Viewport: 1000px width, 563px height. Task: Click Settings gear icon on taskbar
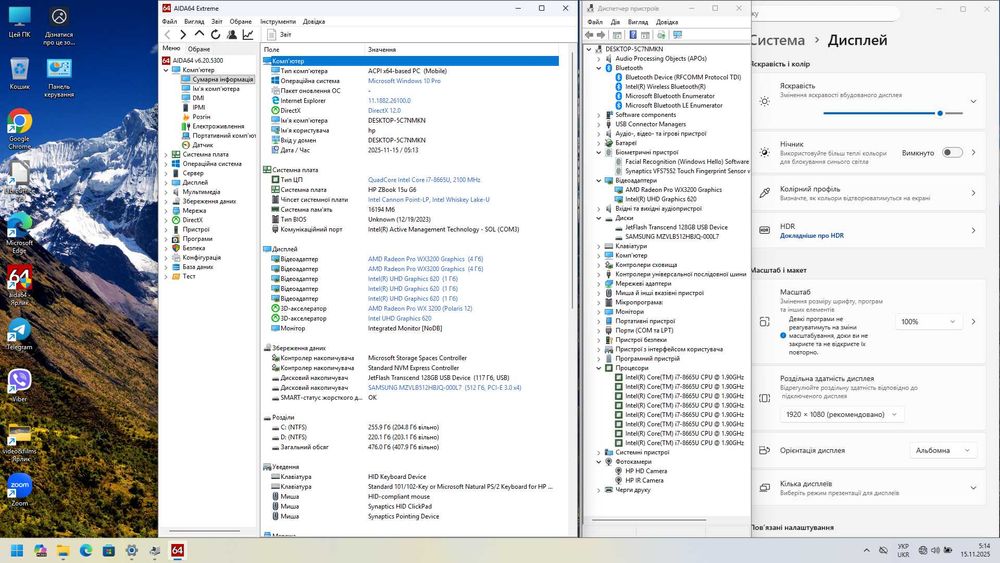pyautogui.click(x=131, y=550)
